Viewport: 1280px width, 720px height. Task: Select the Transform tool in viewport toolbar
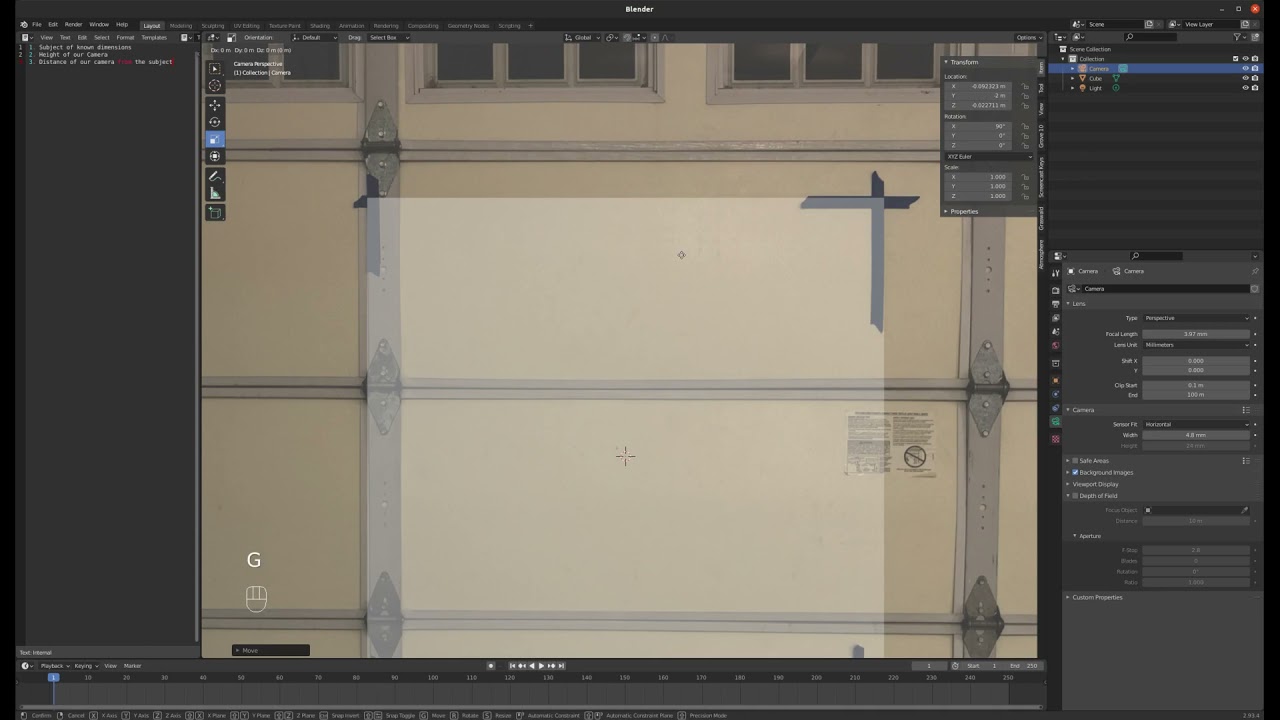(215, 156)
